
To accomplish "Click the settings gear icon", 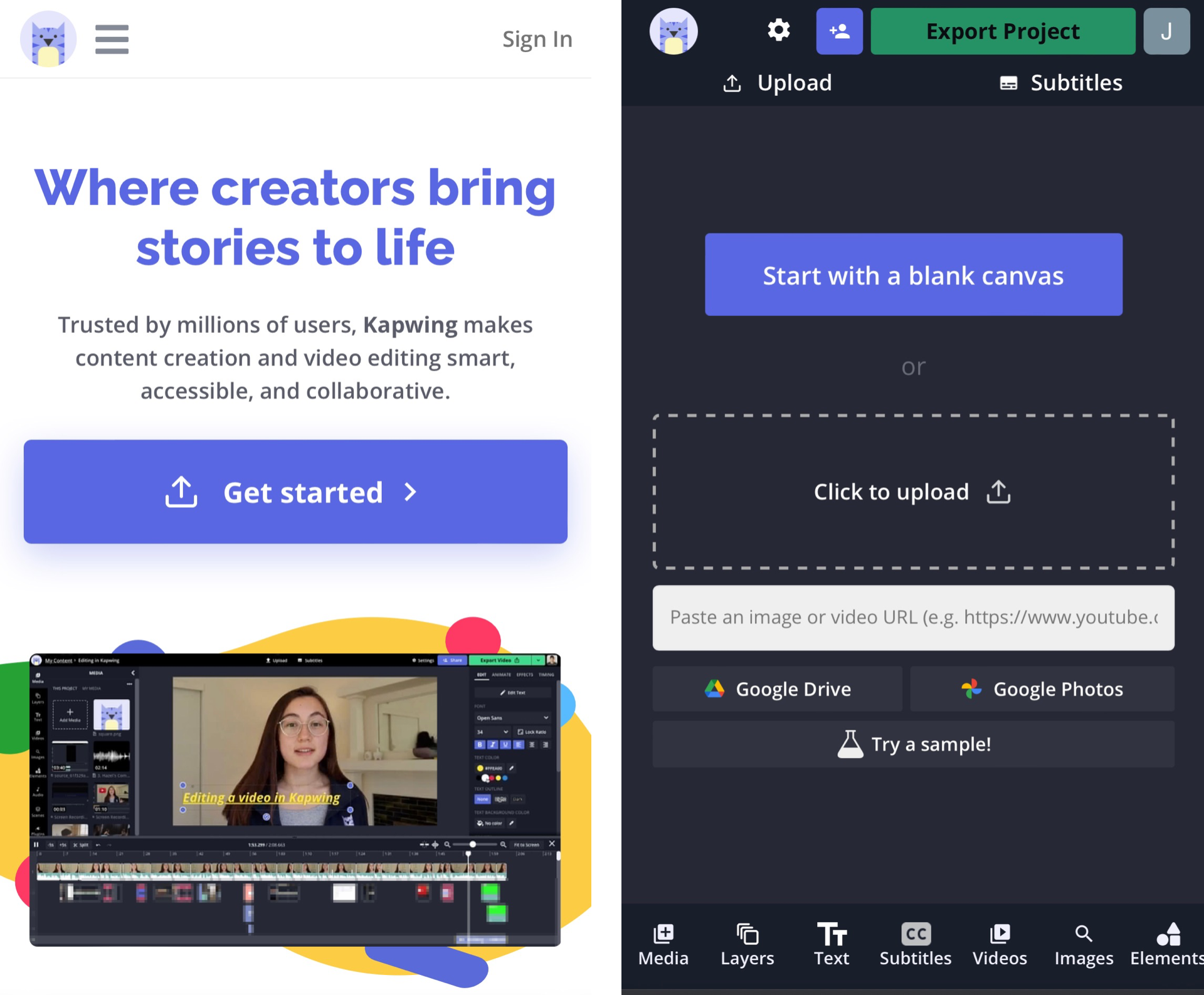I will click(x=778, y=31).
